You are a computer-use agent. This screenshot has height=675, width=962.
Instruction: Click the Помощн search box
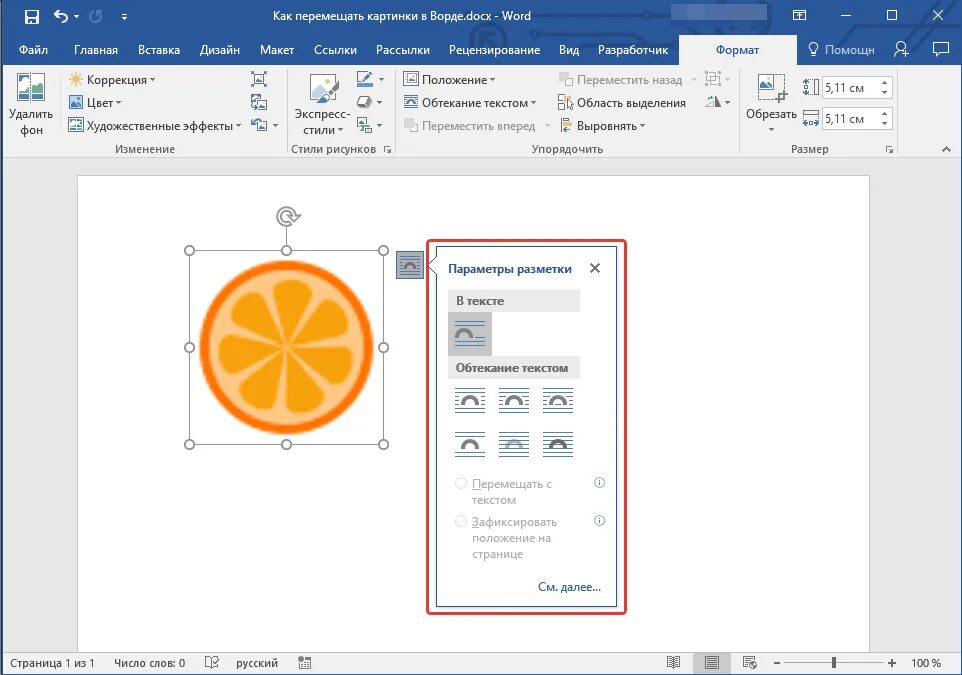click(x=841, y=50)
